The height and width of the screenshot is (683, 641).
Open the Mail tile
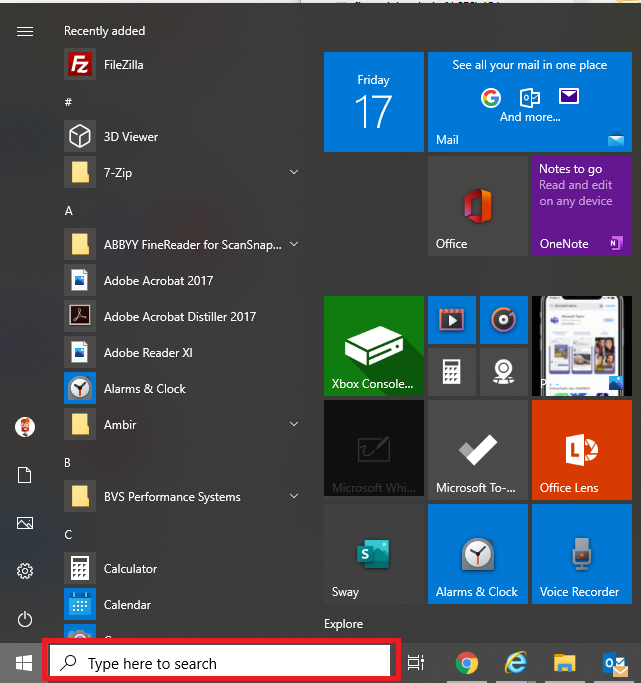click(530, 102)
